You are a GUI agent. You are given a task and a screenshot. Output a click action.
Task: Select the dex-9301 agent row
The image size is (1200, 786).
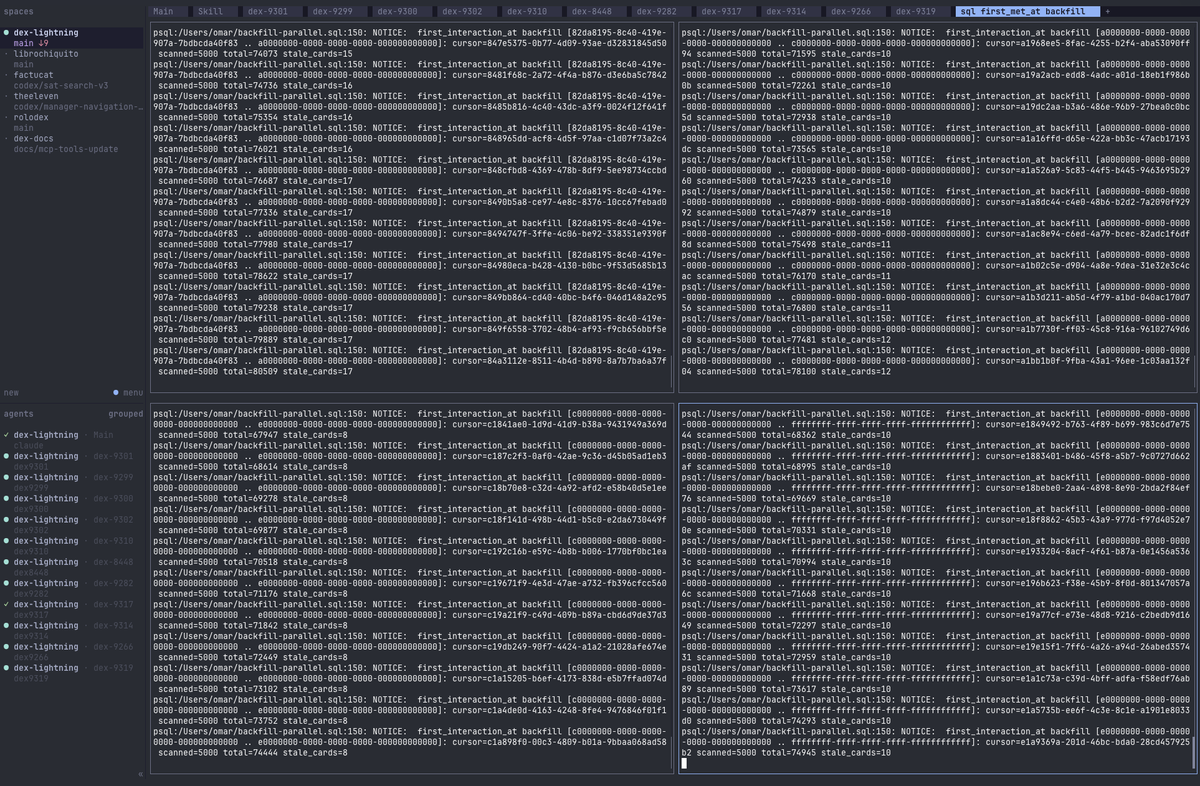pos(71,461)
